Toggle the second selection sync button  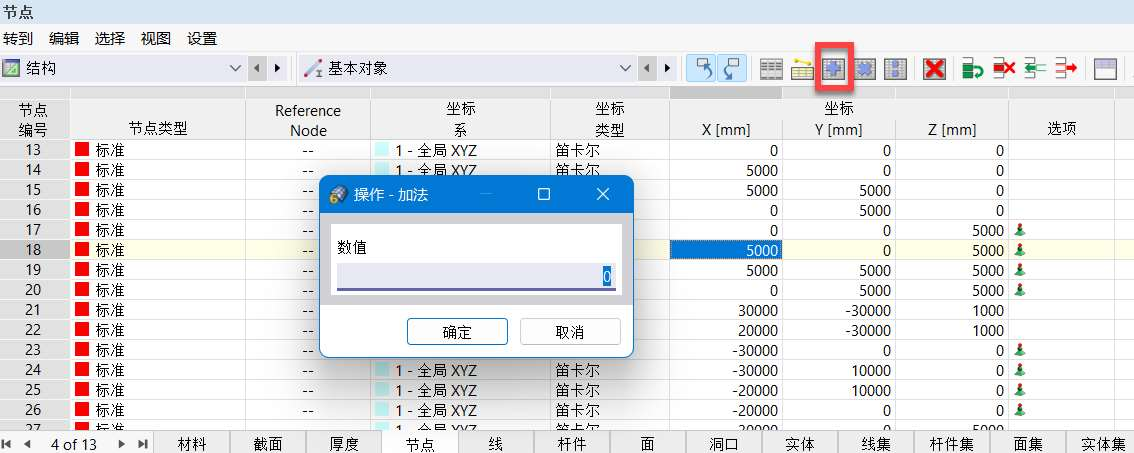[x=732, y=69]
